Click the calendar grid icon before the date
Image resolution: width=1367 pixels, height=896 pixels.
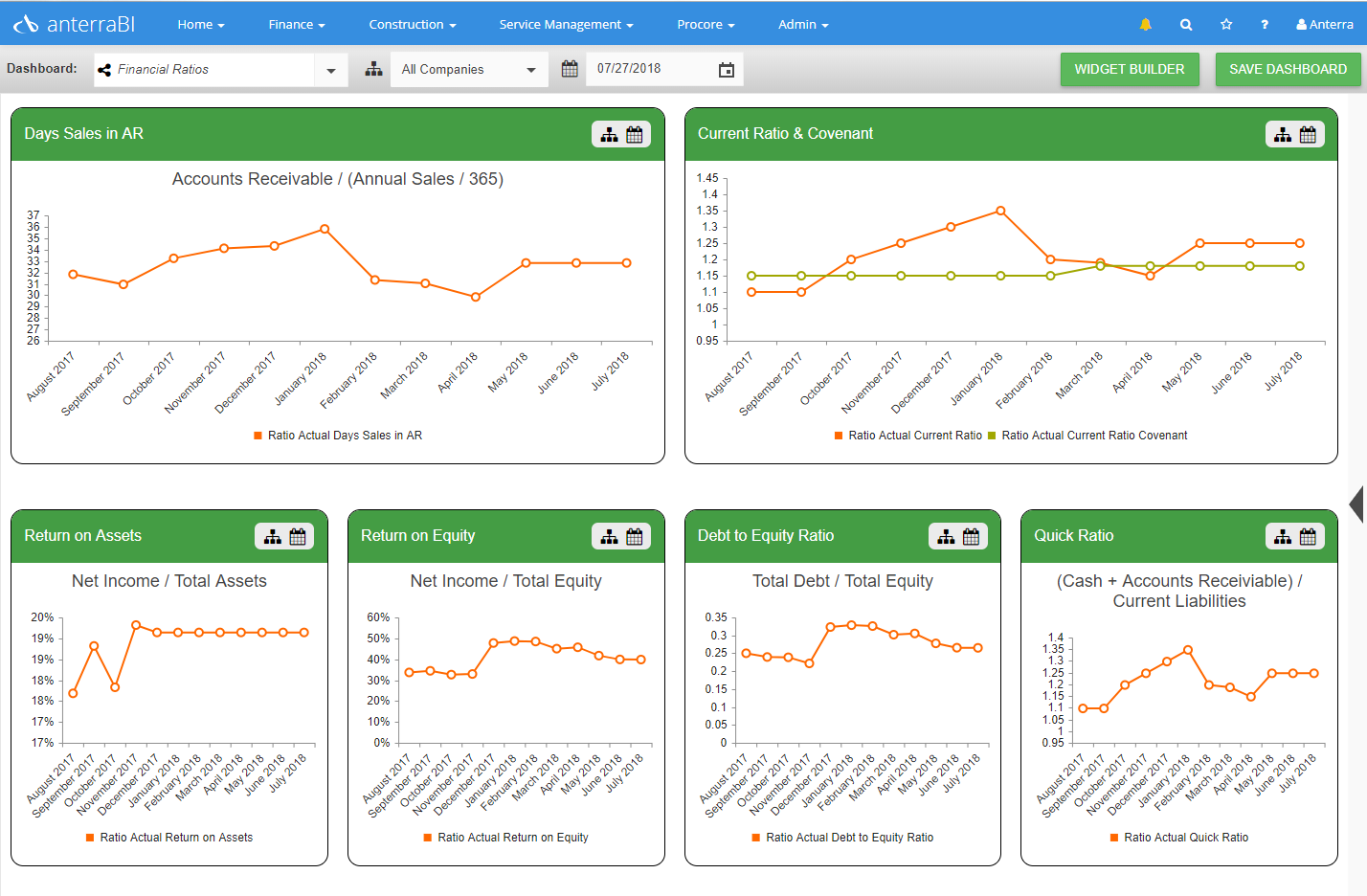(x=570, y=69)
